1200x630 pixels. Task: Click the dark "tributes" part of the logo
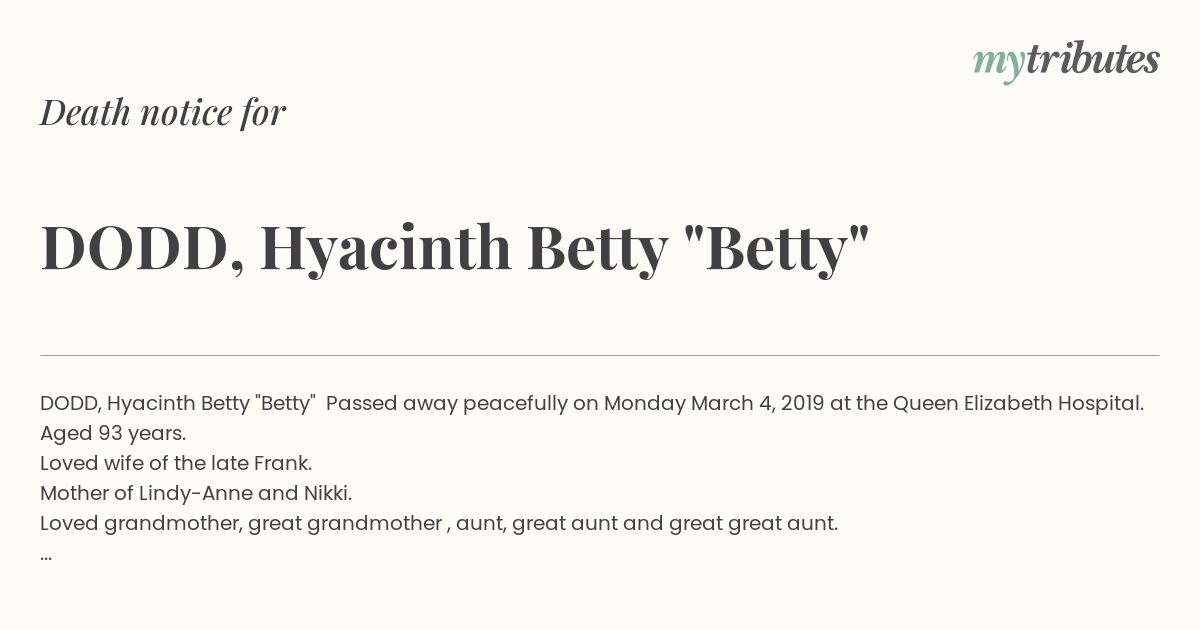click(x=1092, y=59)
